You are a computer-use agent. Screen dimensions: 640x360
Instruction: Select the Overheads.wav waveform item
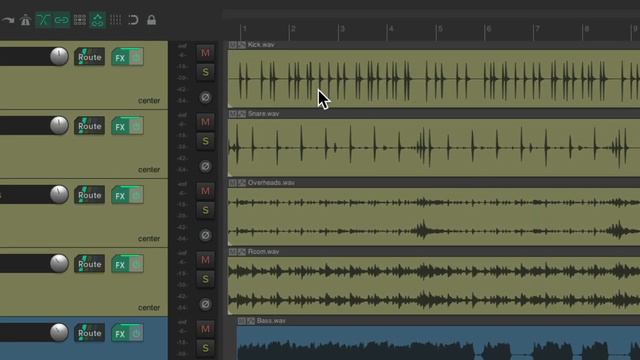click(434, 216)
